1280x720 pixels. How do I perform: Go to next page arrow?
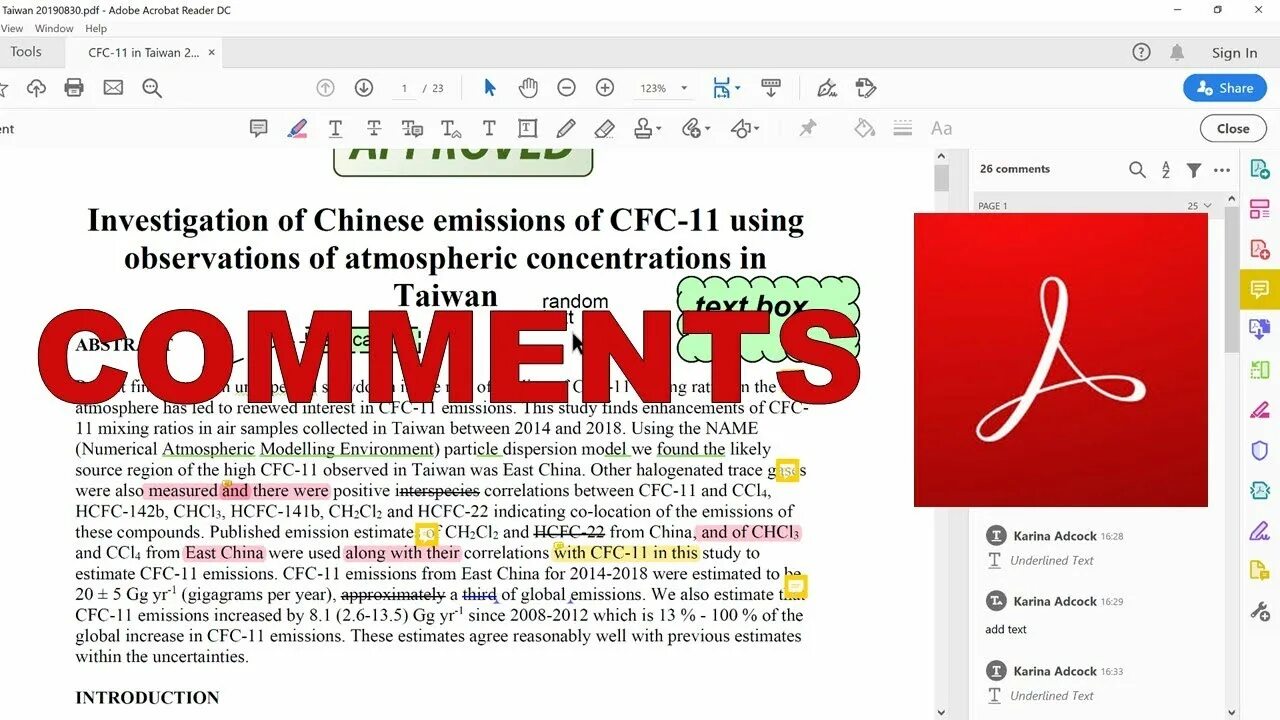pyautogui.click(x=364, y=88)
